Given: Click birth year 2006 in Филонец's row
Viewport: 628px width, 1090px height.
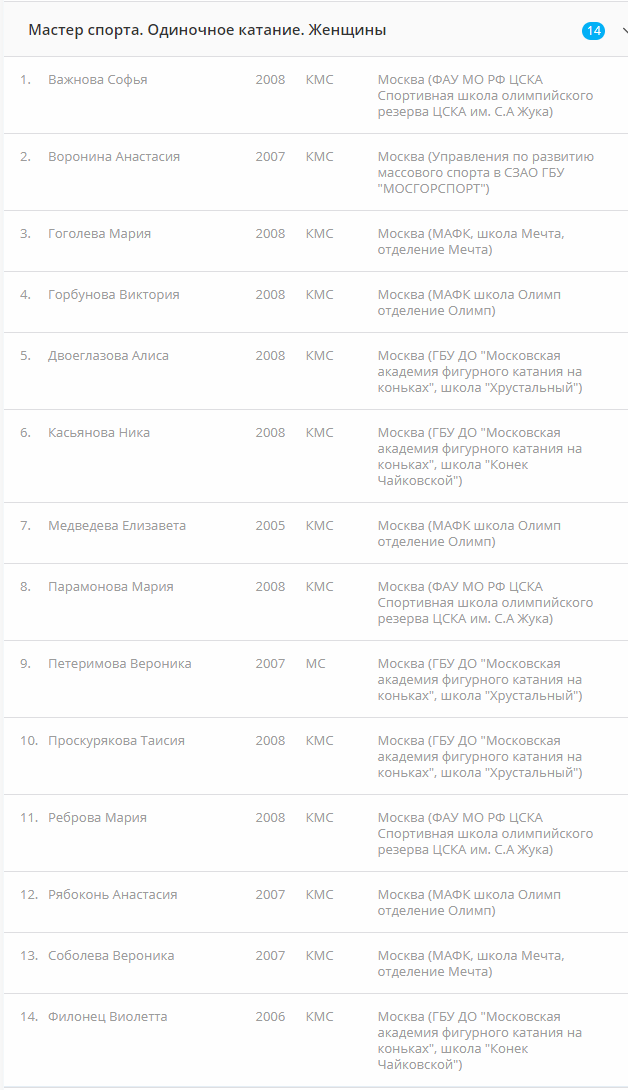Looking at the screenshot, I should tap(270, 1017).
